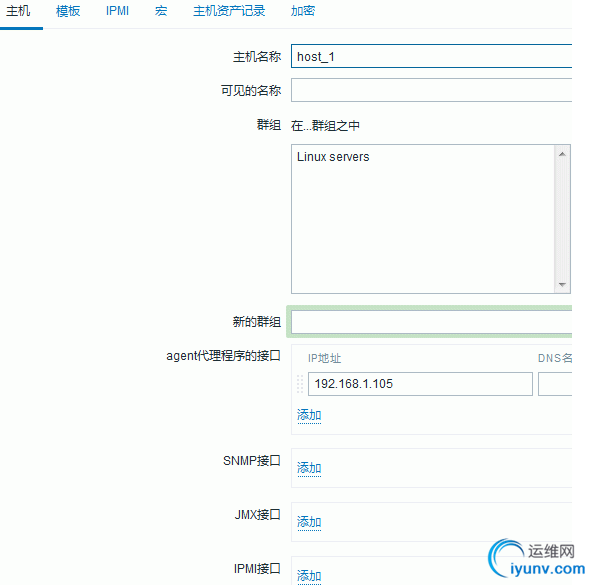Open the 主机资产记录 tab
The height and width of the screenshot is (585, 591).
tap(229, 11)
